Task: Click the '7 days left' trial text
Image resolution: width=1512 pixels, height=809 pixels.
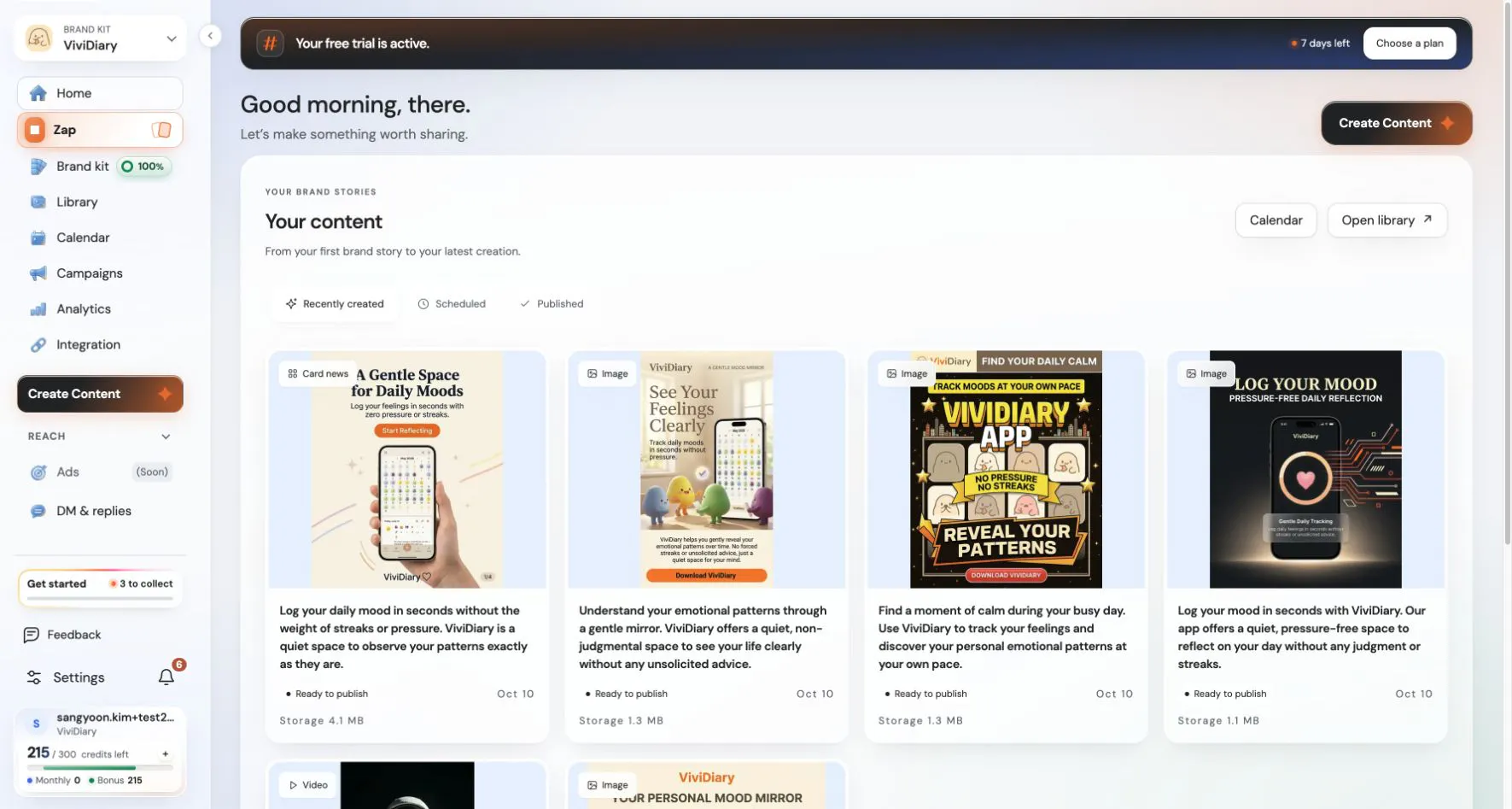Action: coord(1324,44)
